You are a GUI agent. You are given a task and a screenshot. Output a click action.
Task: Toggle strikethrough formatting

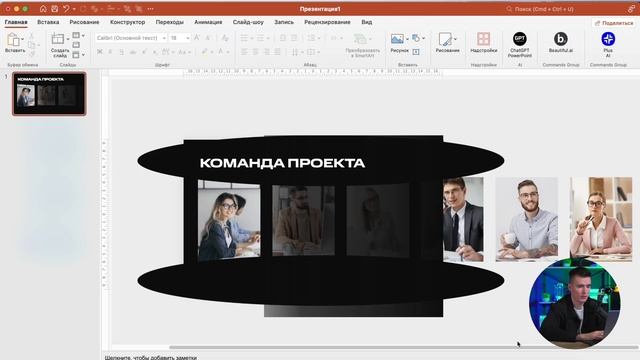pos(133,52)
